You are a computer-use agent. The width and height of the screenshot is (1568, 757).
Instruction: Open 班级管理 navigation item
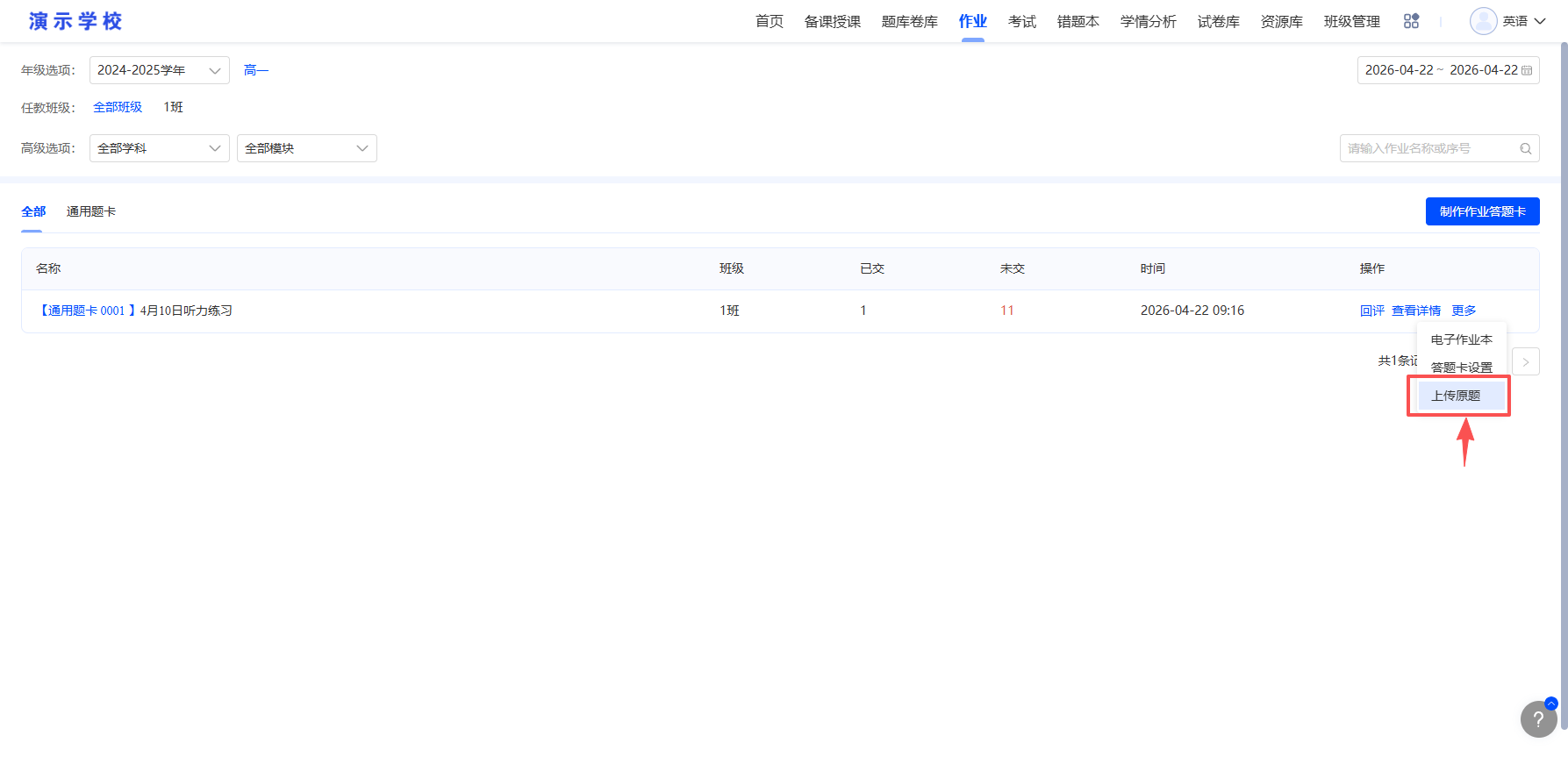pyautogui.click(x=1352, y=21)
